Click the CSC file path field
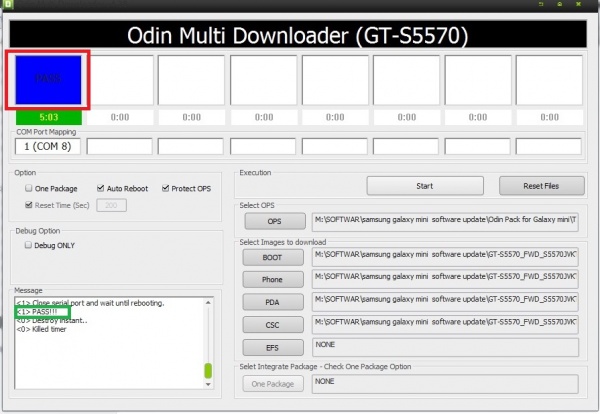Viewport: 600px width, 414px height. [445, 324]
